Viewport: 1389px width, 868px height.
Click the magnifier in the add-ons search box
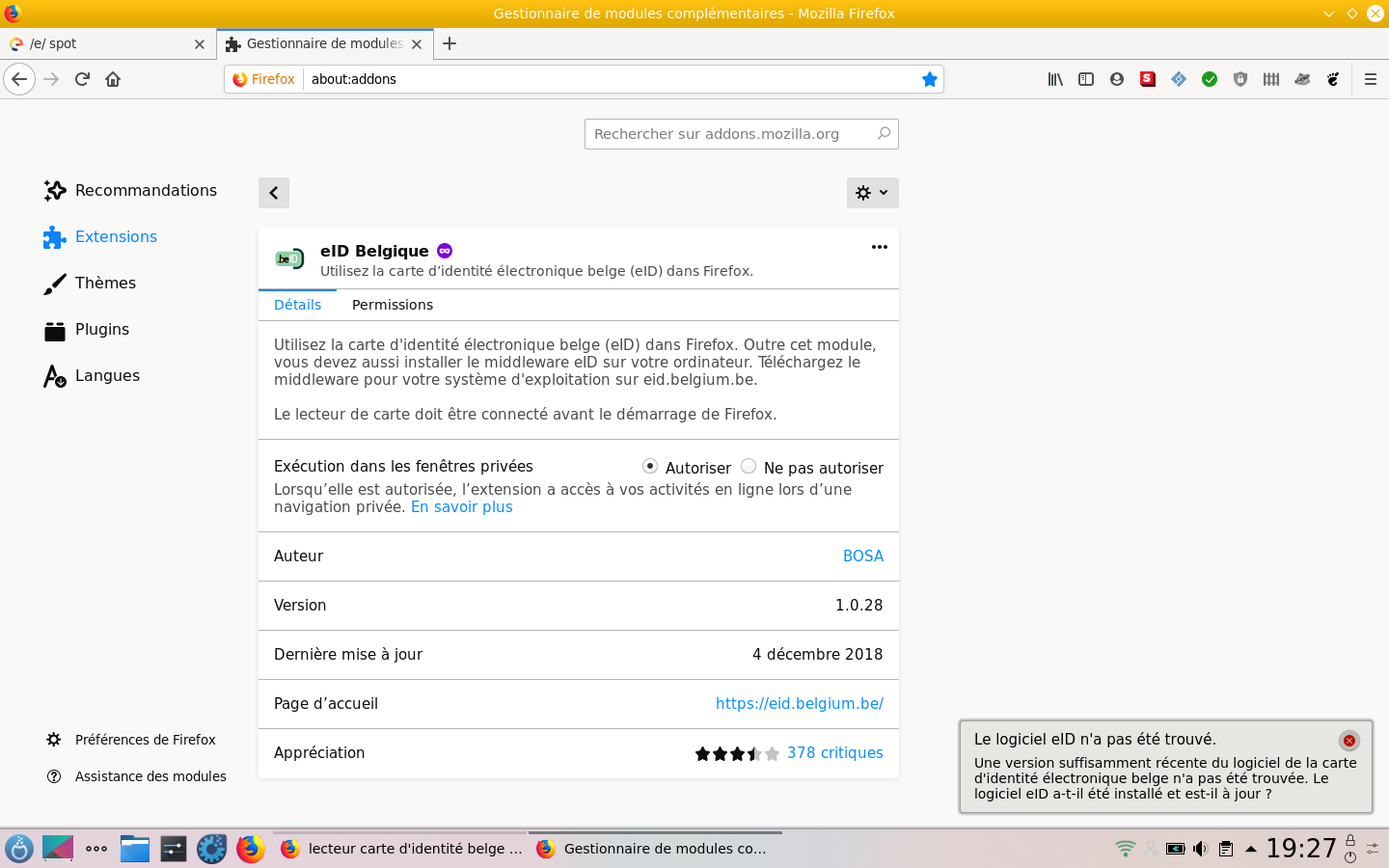tap(884, 133)
